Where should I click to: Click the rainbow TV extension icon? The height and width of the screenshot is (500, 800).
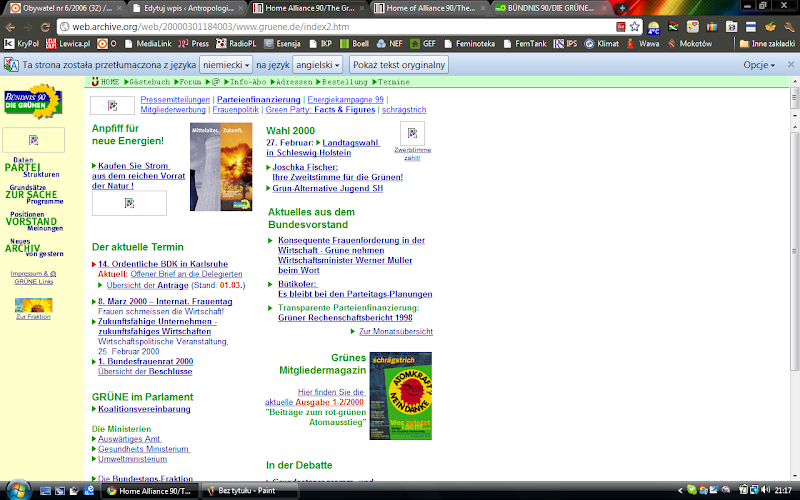712,27
